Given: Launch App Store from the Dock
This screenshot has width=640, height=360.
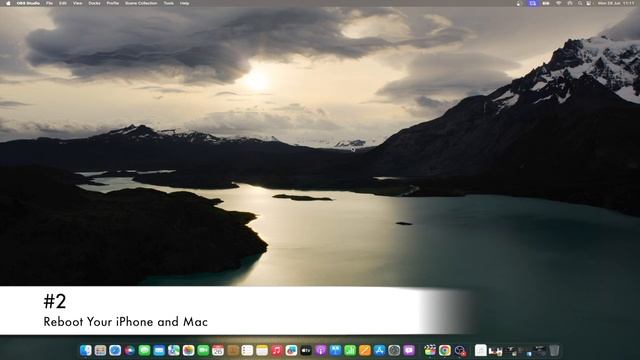Looking at the screenshot, I should (x=380, y=350).
